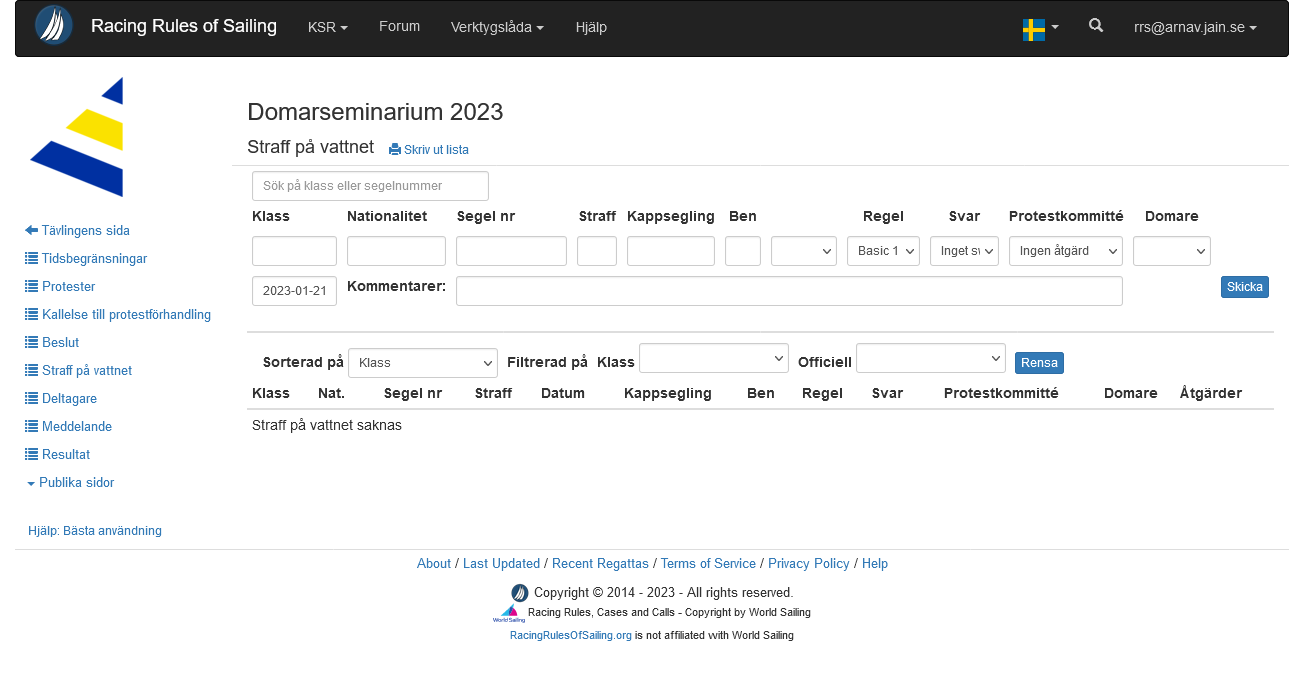This screenshot has width=1304, height=680.
Task: Open the Svar dropdown in entry form
Action: point(964,251)
